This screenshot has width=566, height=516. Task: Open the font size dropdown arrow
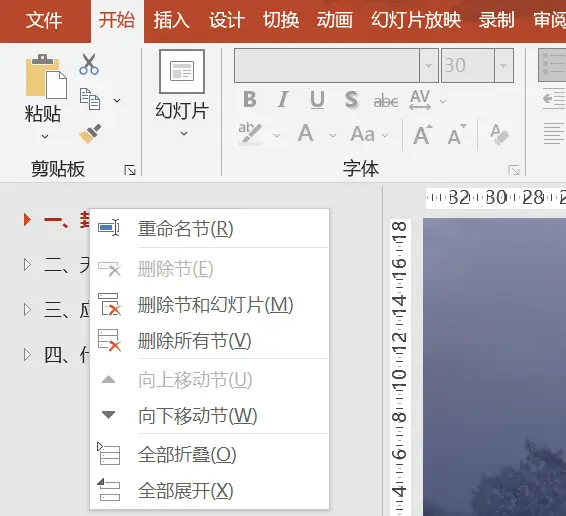[504, 66]
